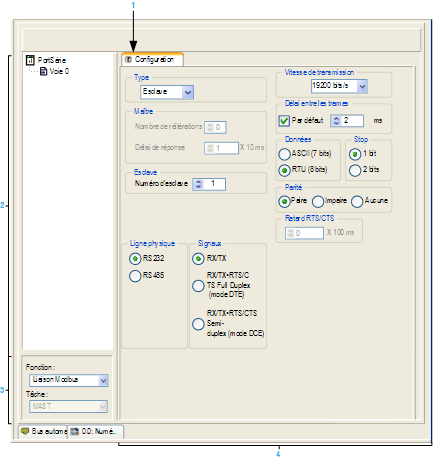Expand the Fonction dropdown Liaison Modbus
The height and width of the screenshot is (460, 433).
pyautogui.click(x=69, y=380)
